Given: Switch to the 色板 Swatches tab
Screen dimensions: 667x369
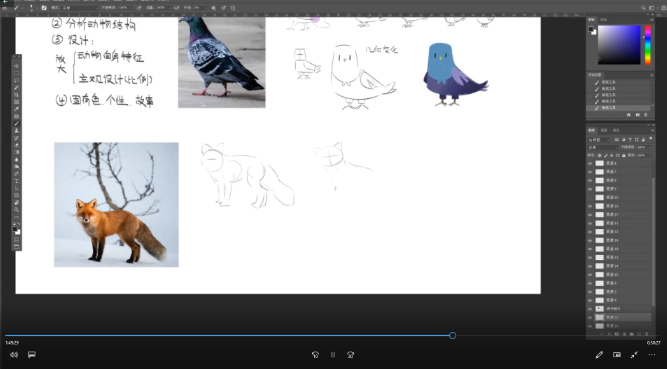Looking at the screenshot, I should pos(603,20).
